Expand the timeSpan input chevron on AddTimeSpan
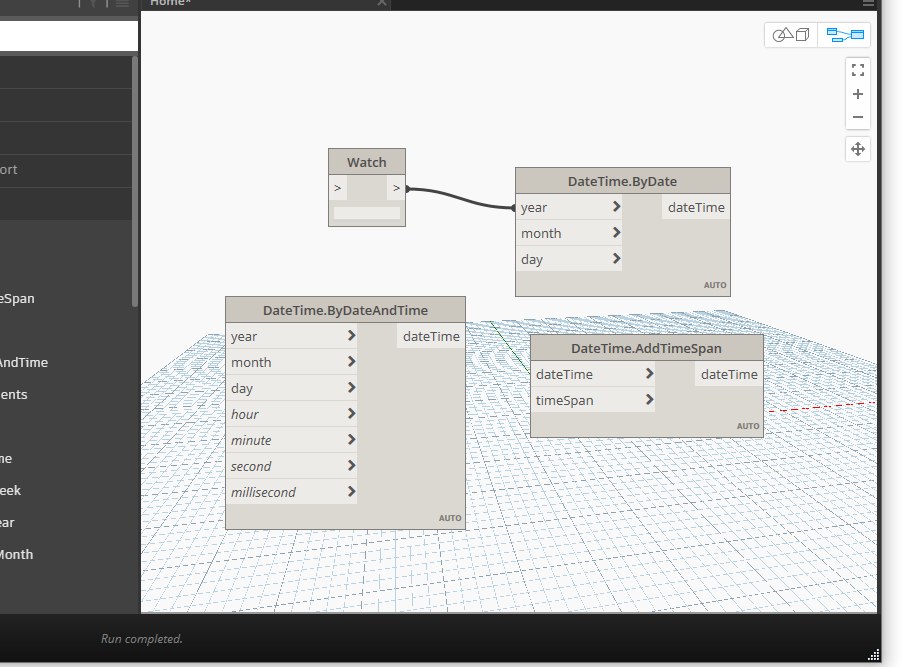Image resolution: width=918 pixels, height=667 pixels. pos(648,399)
